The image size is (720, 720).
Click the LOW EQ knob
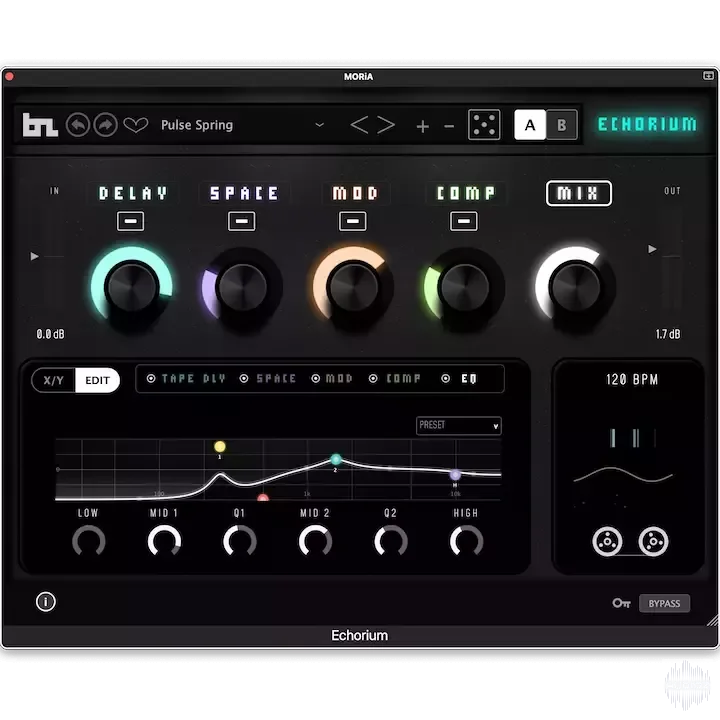click(x=89, y=541)
